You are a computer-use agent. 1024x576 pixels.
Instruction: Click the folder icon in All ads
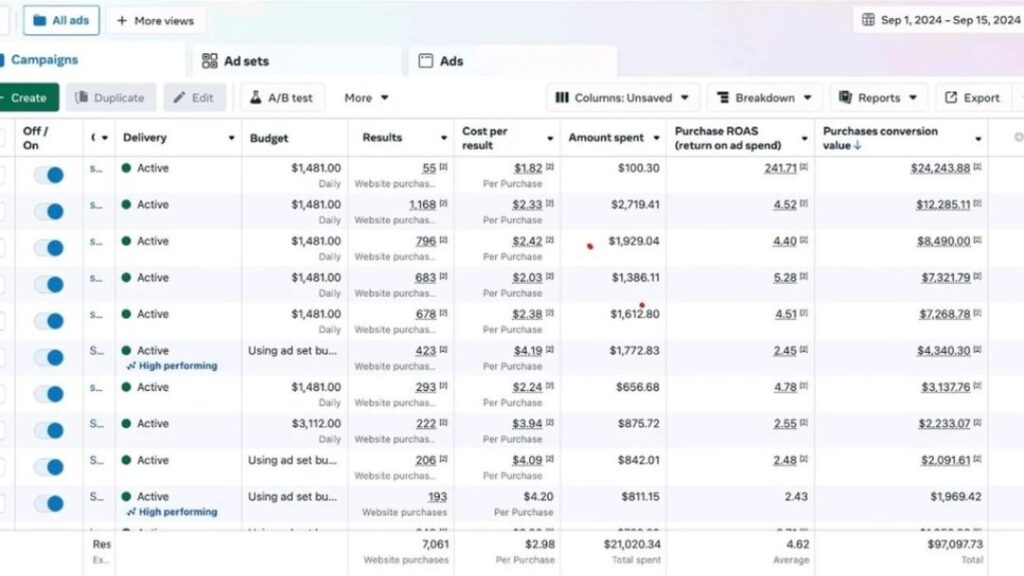(x=40, y=20)
